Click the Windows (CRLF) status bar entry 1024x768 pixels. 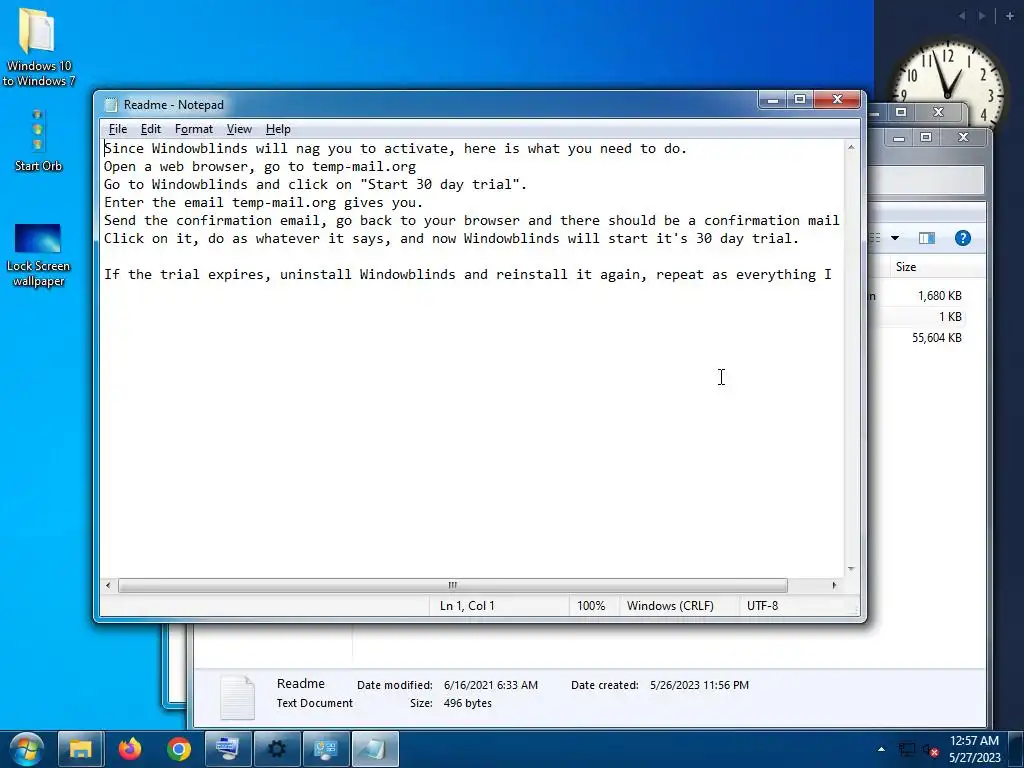[x=670, y=605]
